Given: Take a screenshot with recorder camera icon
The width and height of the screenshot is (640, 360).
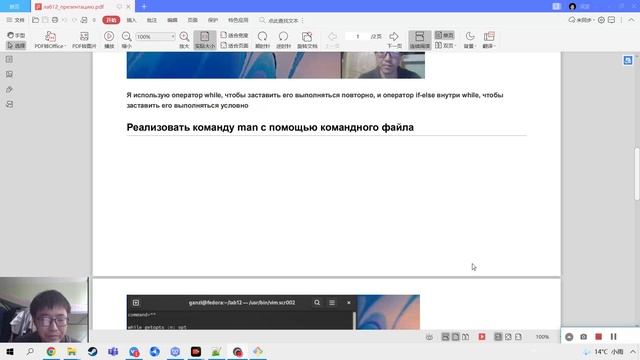Looking at the screenshot, I should pos(584,337).
